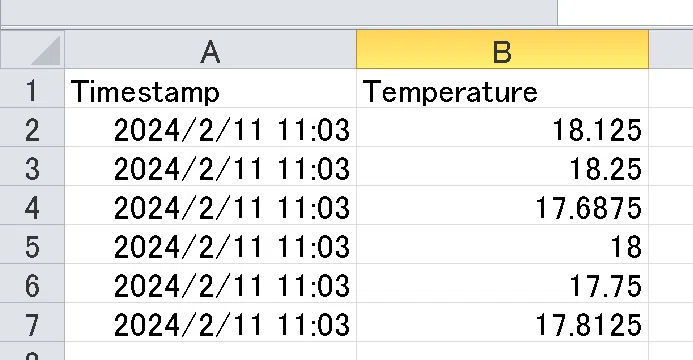Viewport: 693px width, 360px height.
Task: Click the Temperature header cell
Action: coord(503,88)
